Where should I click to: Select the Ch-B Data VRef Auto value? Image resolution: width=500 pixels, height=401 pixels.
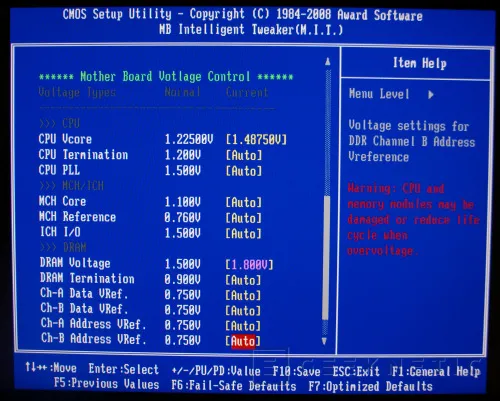pyautogui.click(x=243, y=311)
